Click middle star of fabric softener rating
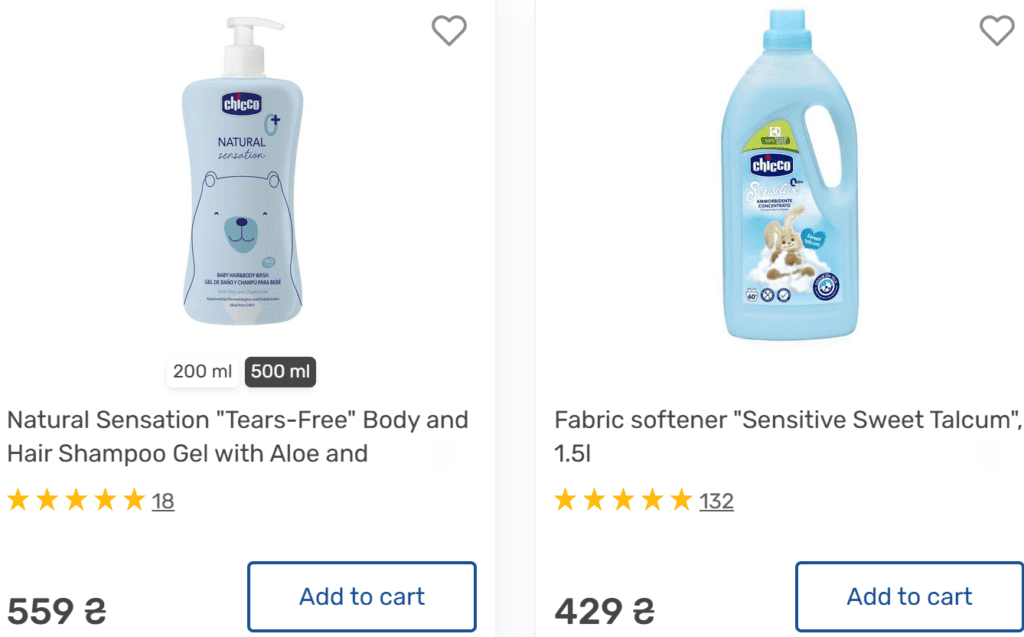 (624, 500)
